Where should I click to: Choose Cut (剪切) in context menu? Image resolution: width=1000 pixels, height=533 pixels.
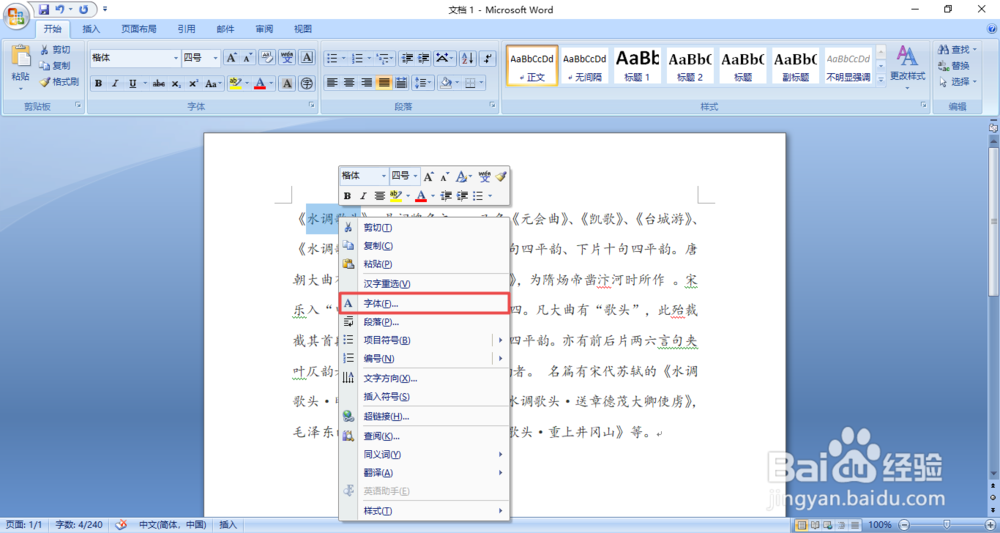424,228
